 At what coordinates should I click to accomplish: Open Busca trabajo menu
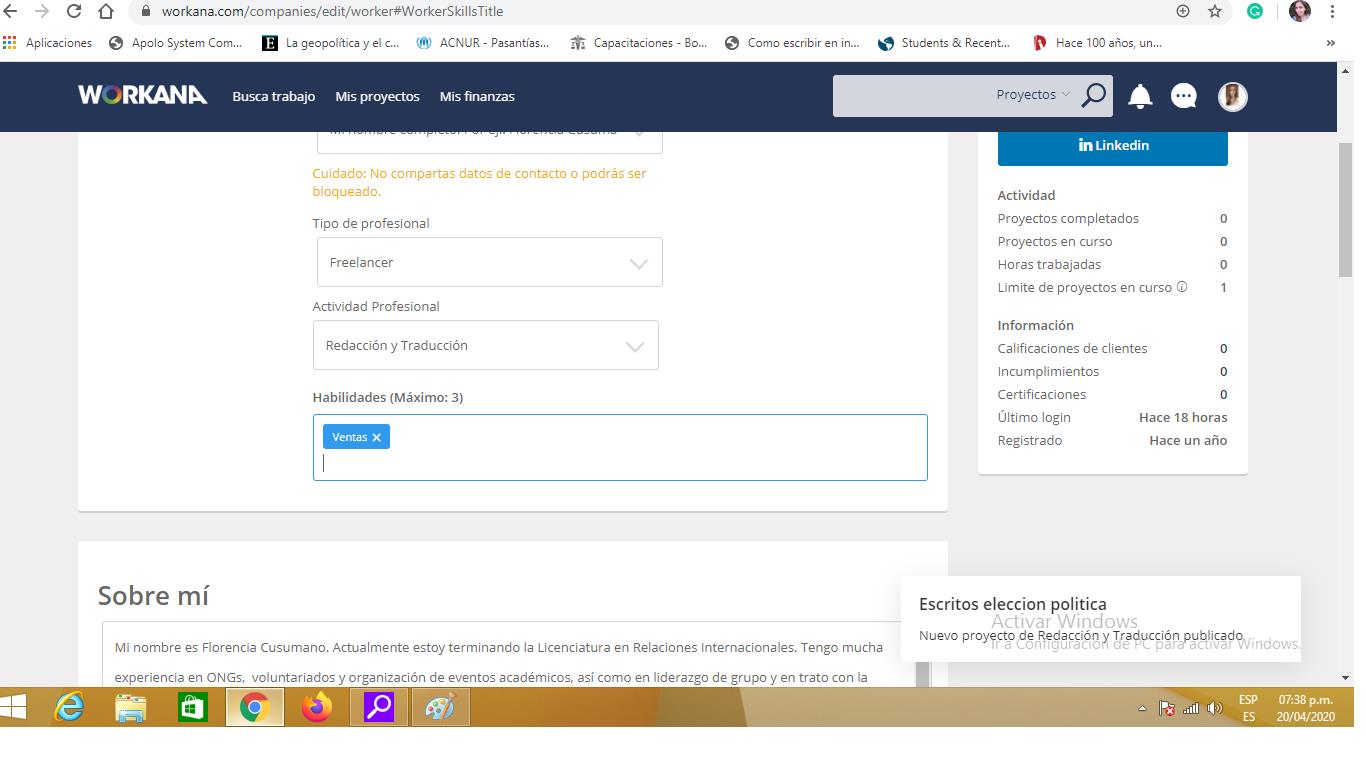pyautogui.click(x=273, y=96)
